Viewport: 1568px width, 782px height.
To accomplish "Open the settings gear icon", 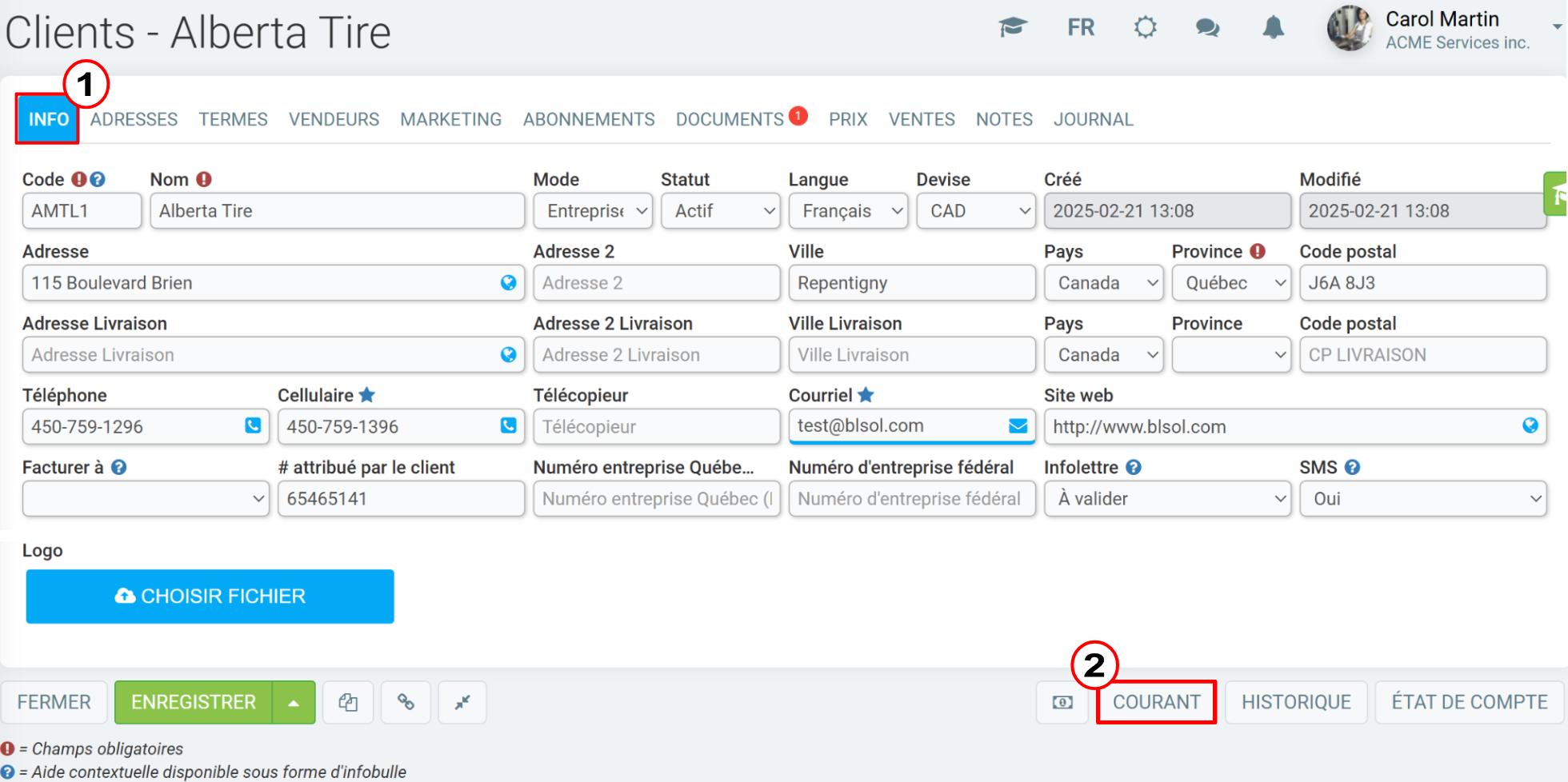I will tap(1145, 28).
